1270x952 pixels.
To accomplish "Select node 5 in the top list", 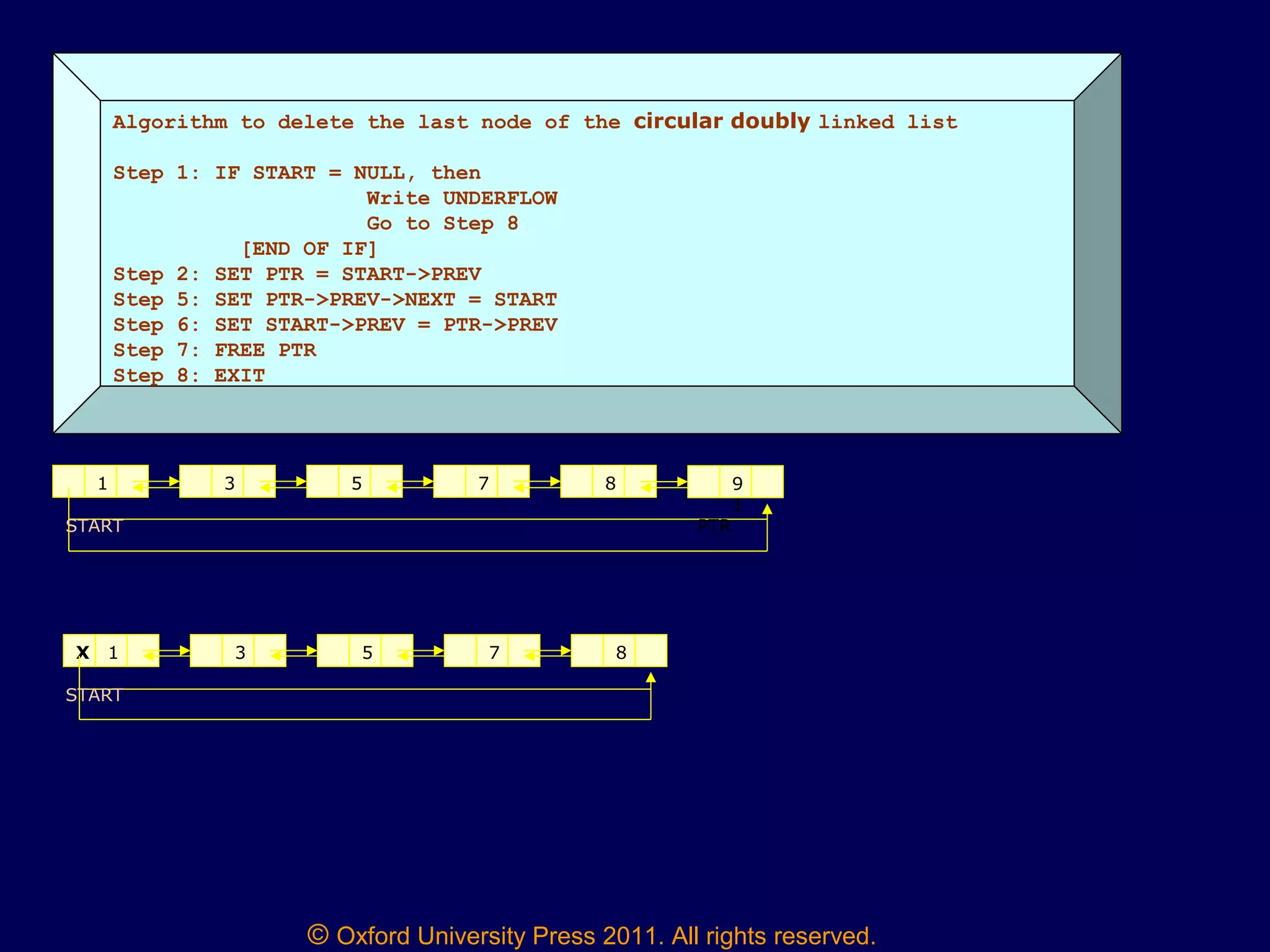I will (x=355, y=482).
